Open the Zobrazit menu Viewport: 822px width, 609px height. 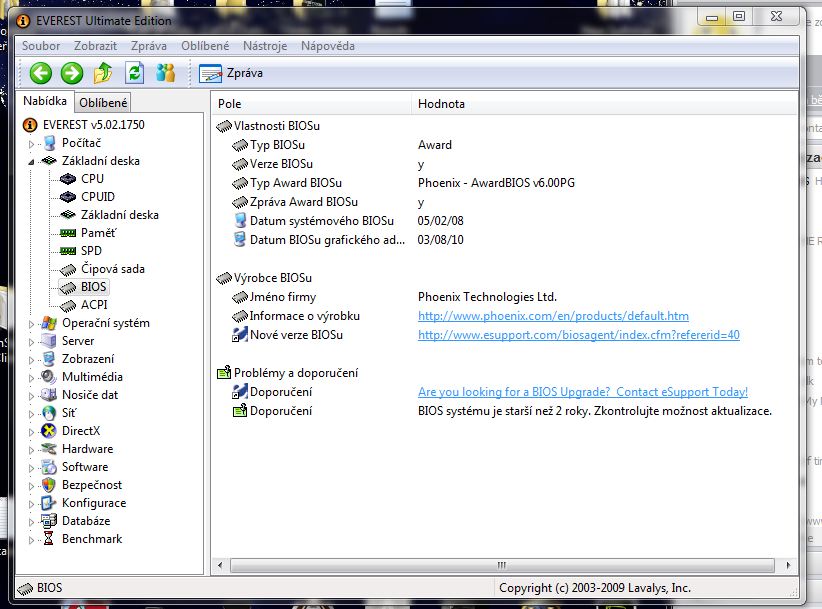pyautogui.click(x=95, y=46)
